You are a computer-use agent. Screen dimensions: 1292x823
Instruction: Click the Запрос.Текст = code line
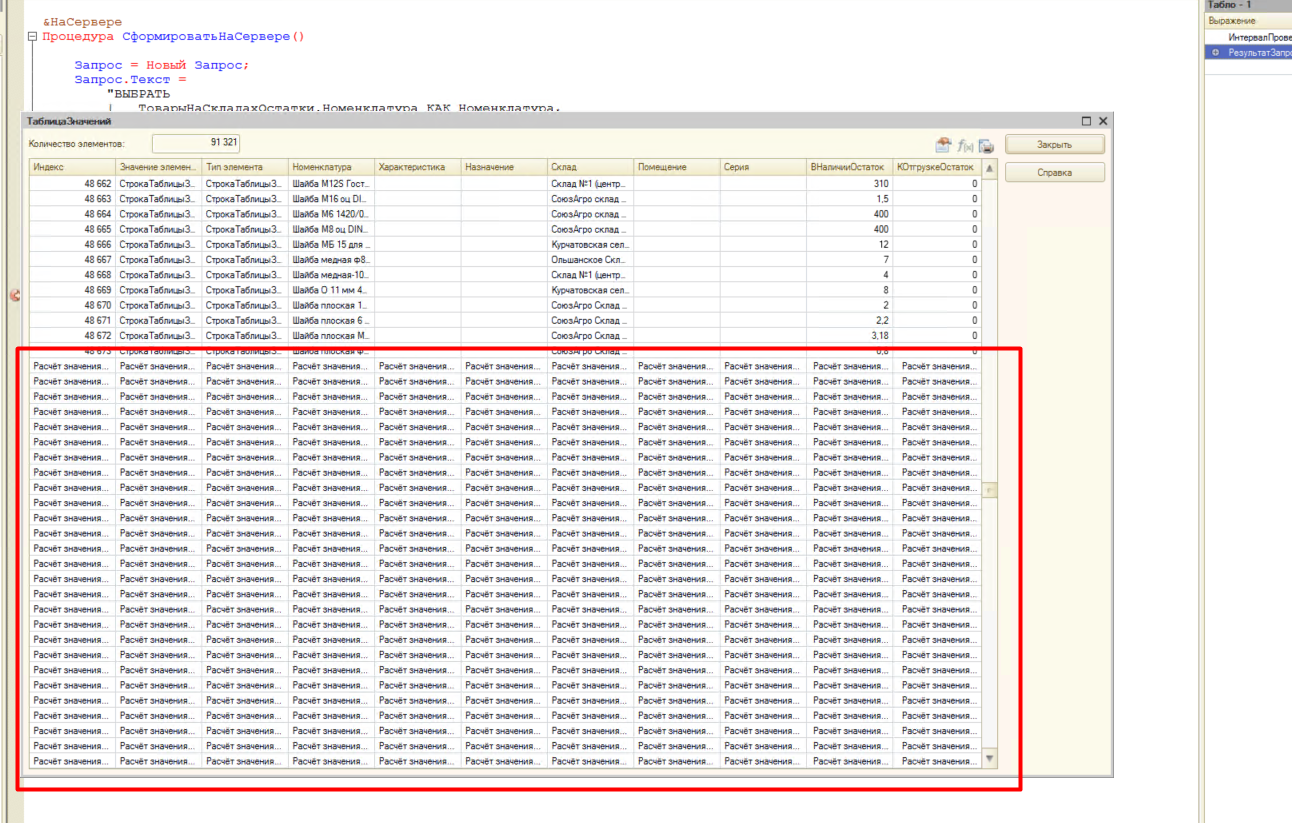click(x=130, y=79)
